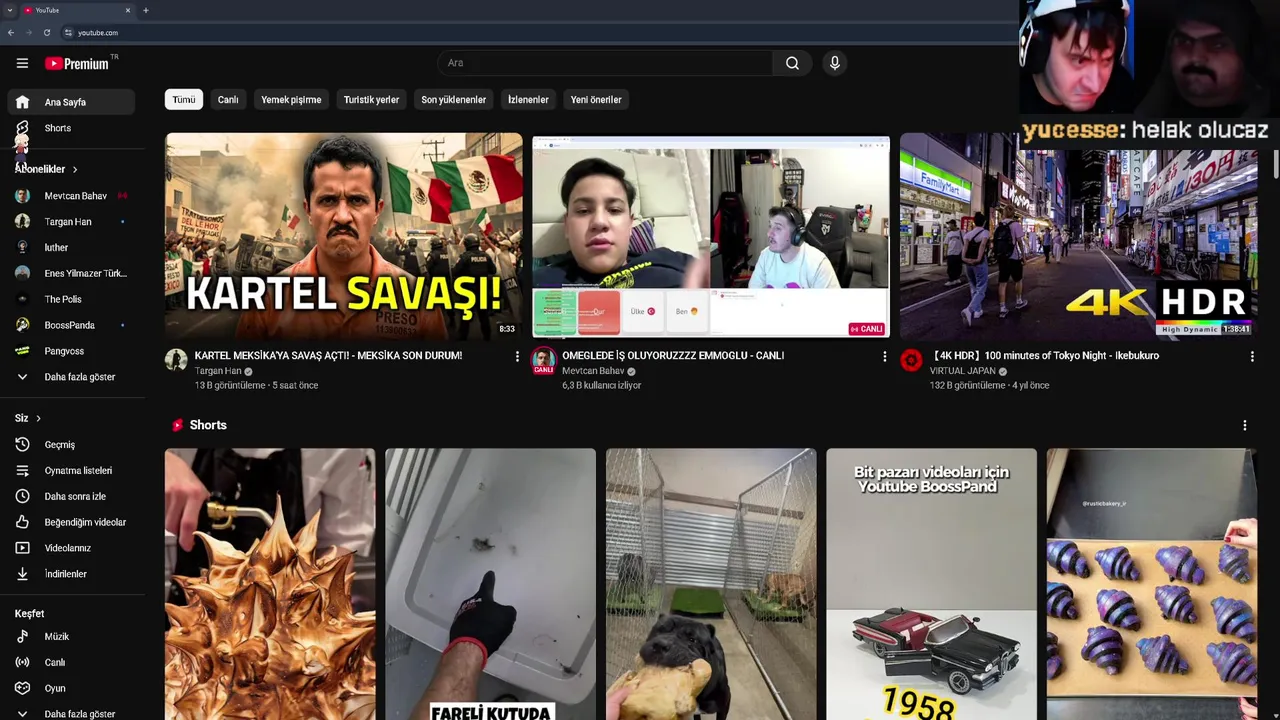Open Oynatma listeleri in the sidebar
This screenshot has width=1280, height=720.
(x=70, y=470)
